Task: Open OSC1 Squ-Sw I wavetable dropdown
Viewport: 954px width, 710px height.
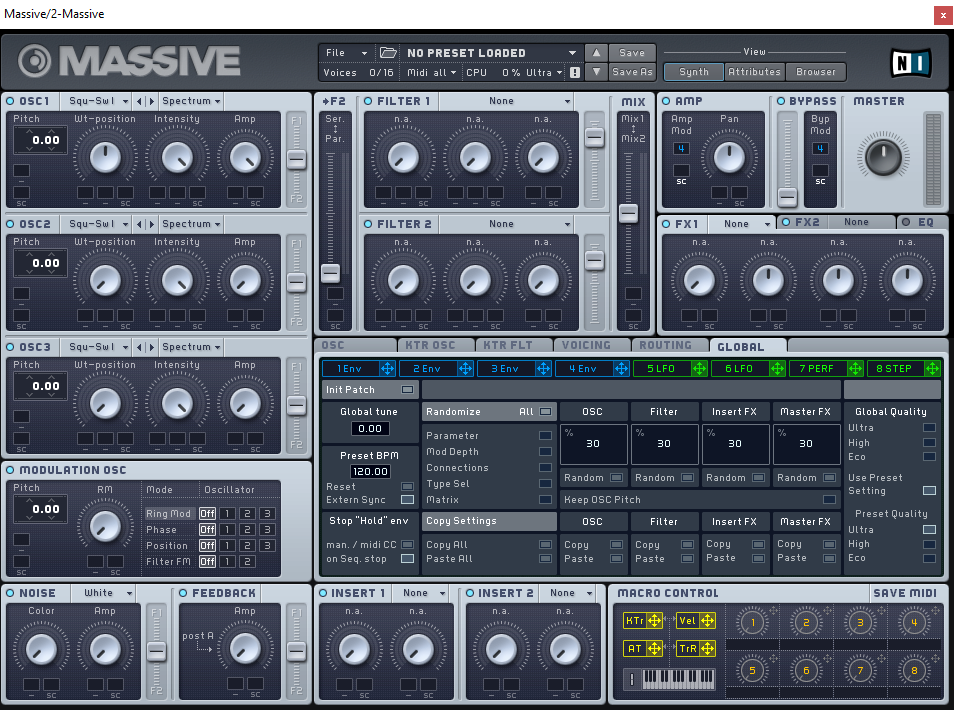Action: click(x=97, y=101)
